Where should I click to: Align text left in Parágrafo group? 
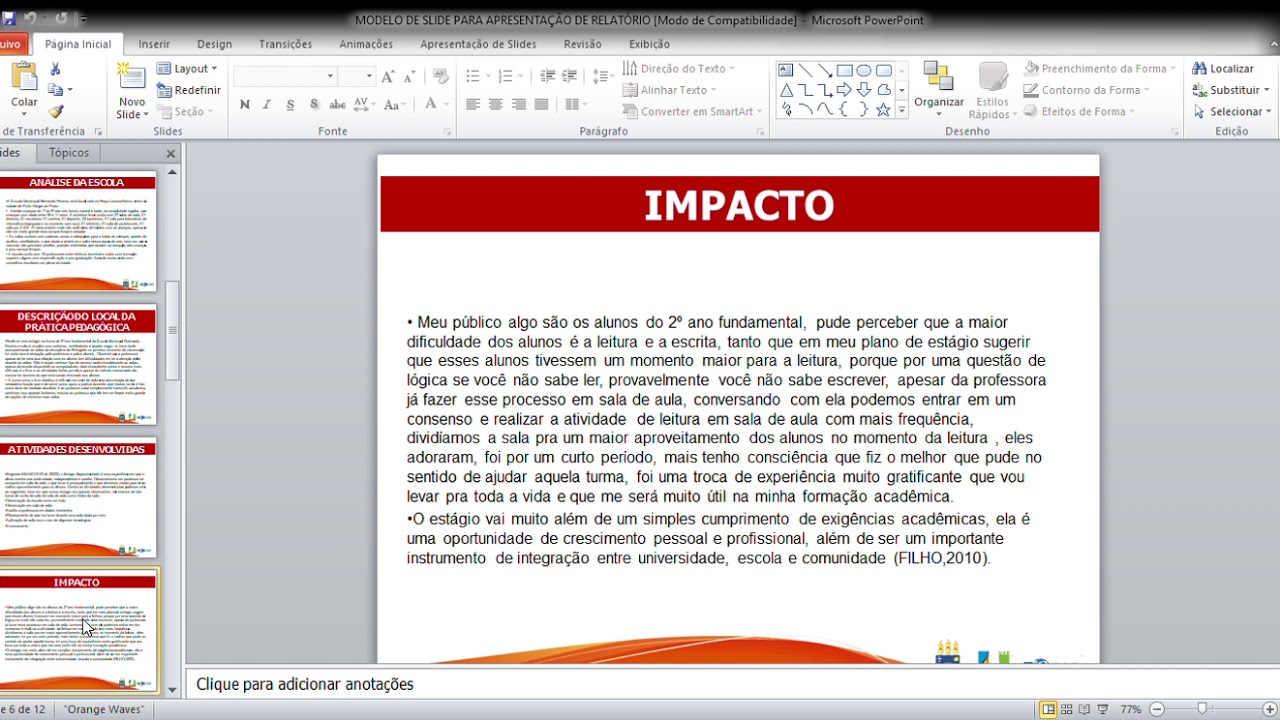(x=472, y=104)
